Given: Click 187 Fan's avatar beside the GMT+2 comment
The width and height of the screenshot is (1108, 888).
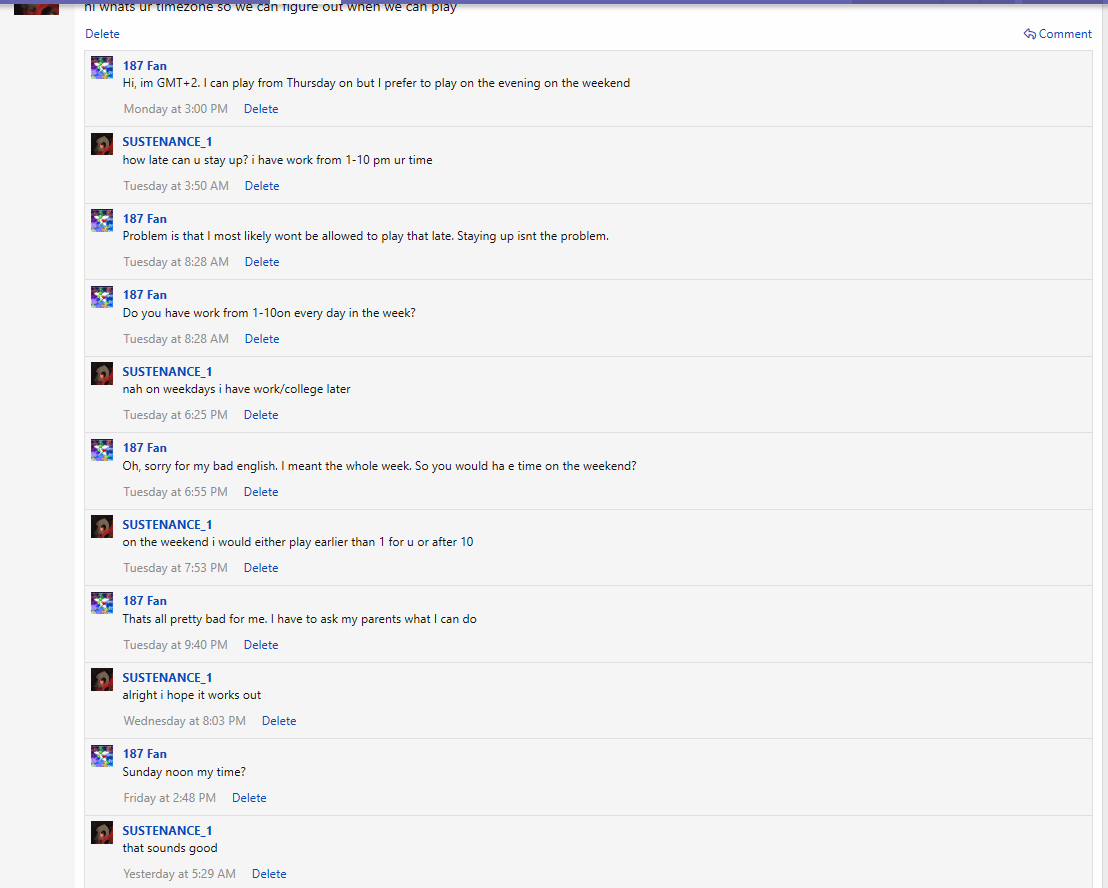Looking at the screenshot, I should 102,68.
